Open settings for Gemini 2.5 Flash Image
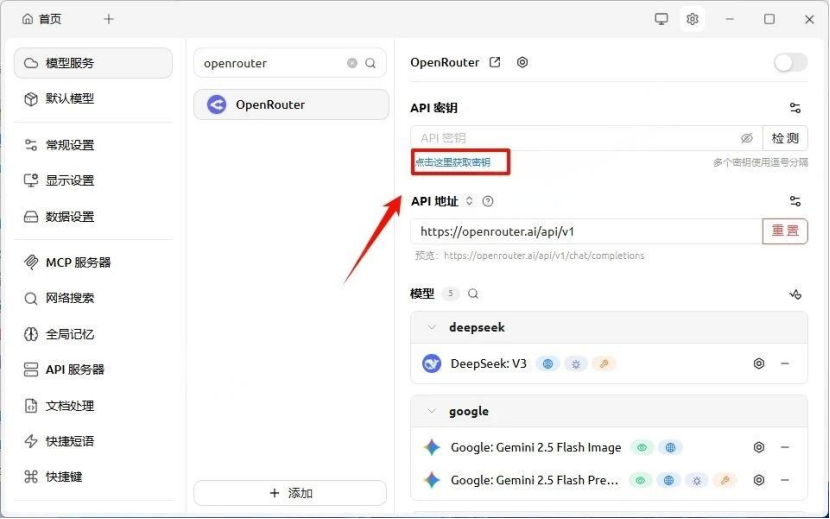830x519 pixels. (759, 447)
